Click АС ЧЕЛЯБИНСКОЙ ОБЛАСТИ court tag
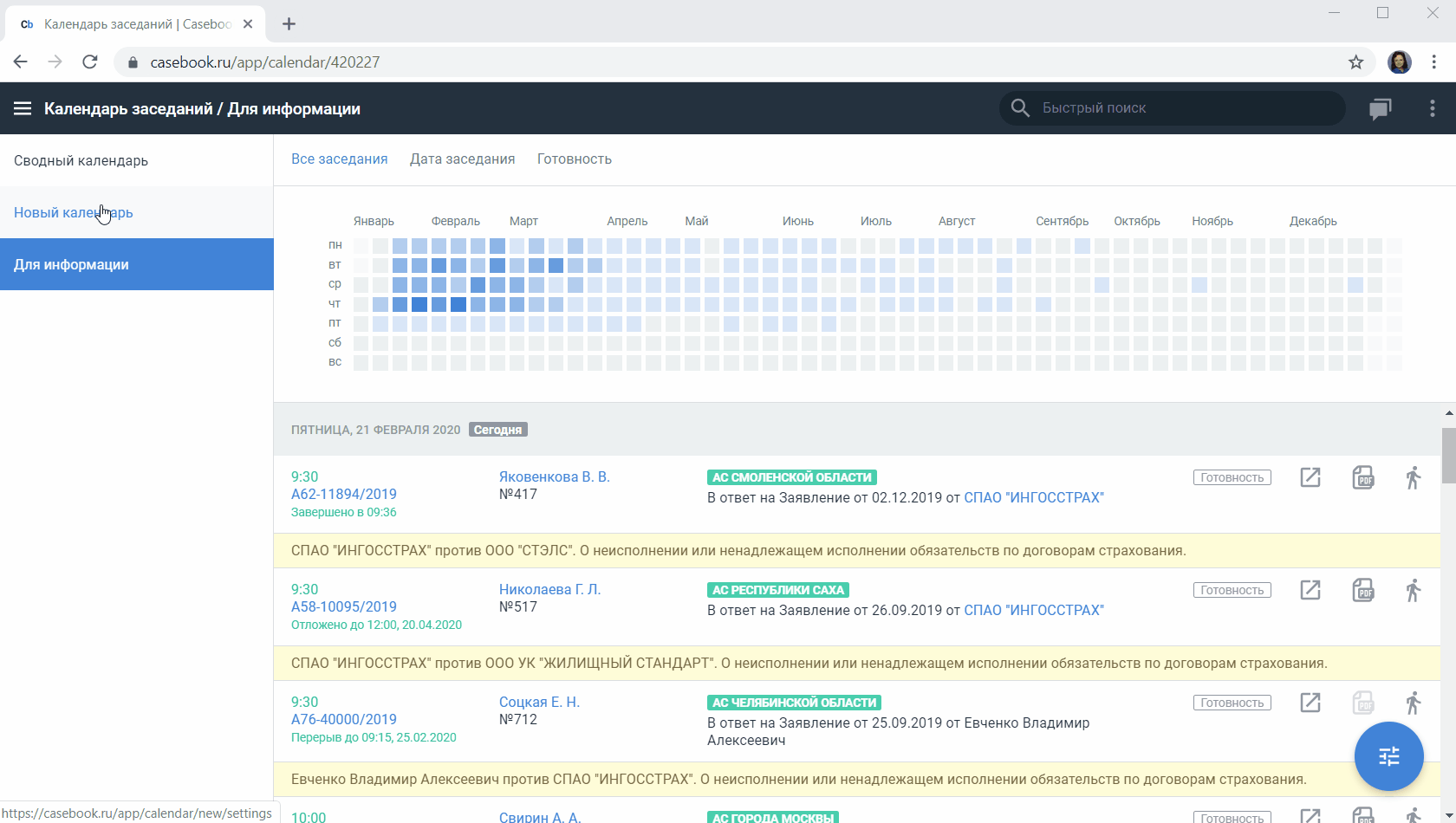The height and width of the screenshot is (823, 1456). [x=795, y=703]
